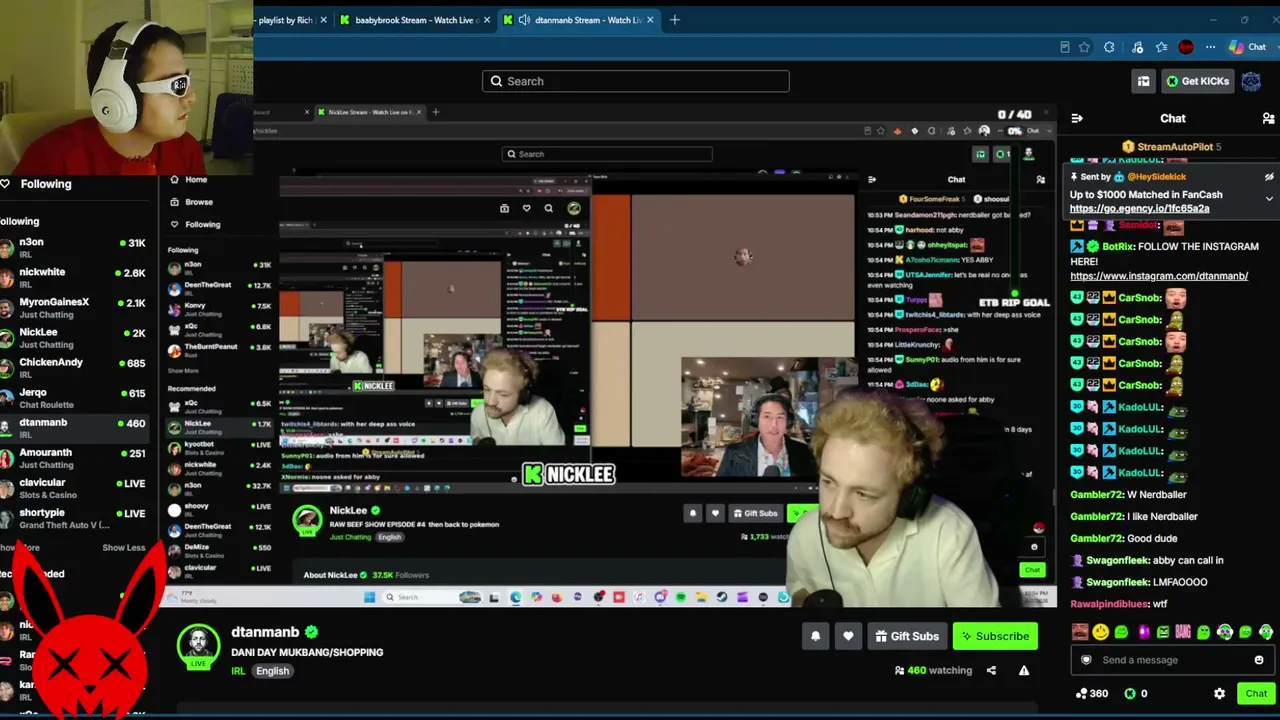Open shortypie channel in Following sidebar
Viewport: 1280px width, 720px height.
pos(75,518)
